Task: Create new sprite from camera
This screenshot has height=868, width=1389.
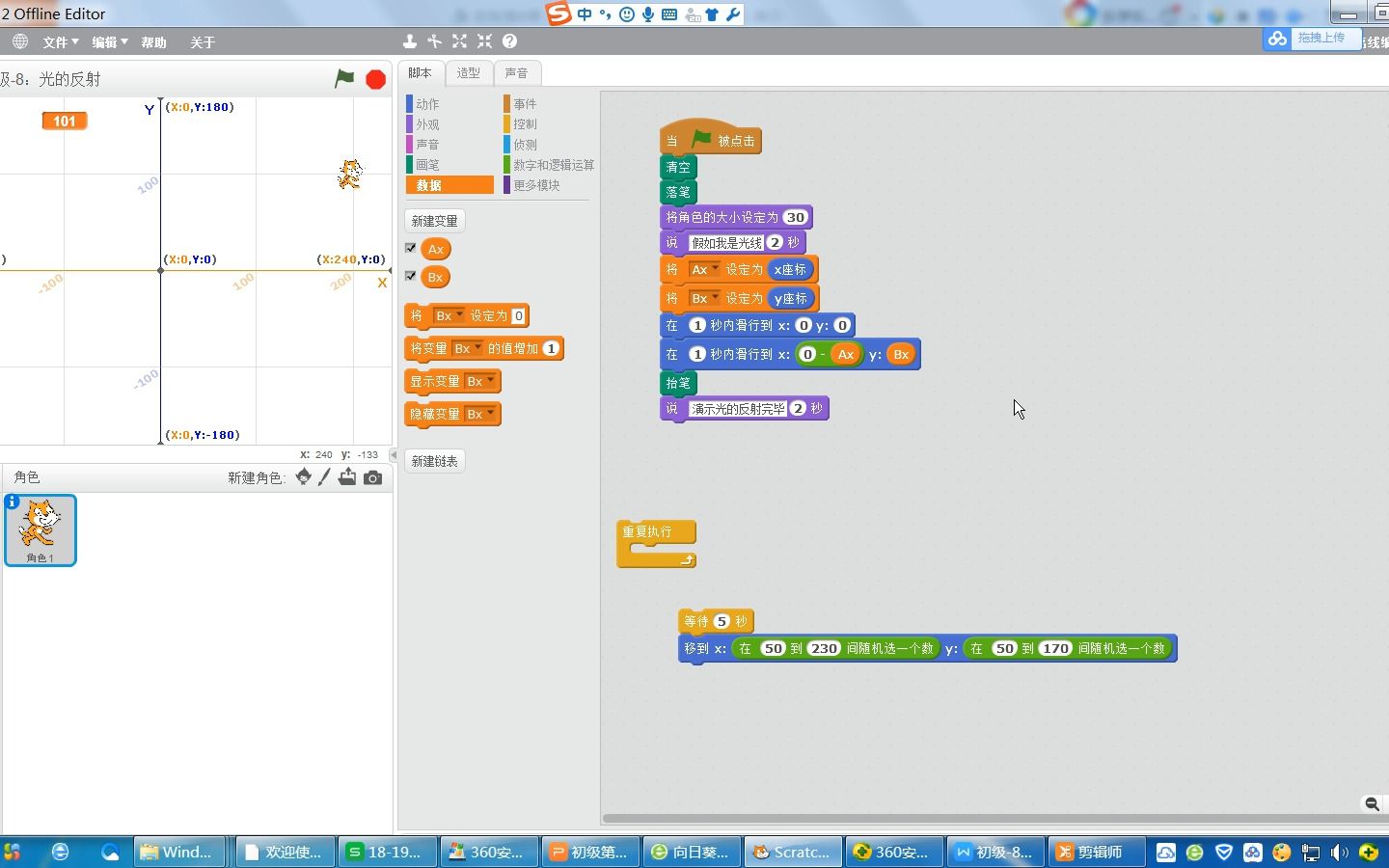Action: point(372,477)
